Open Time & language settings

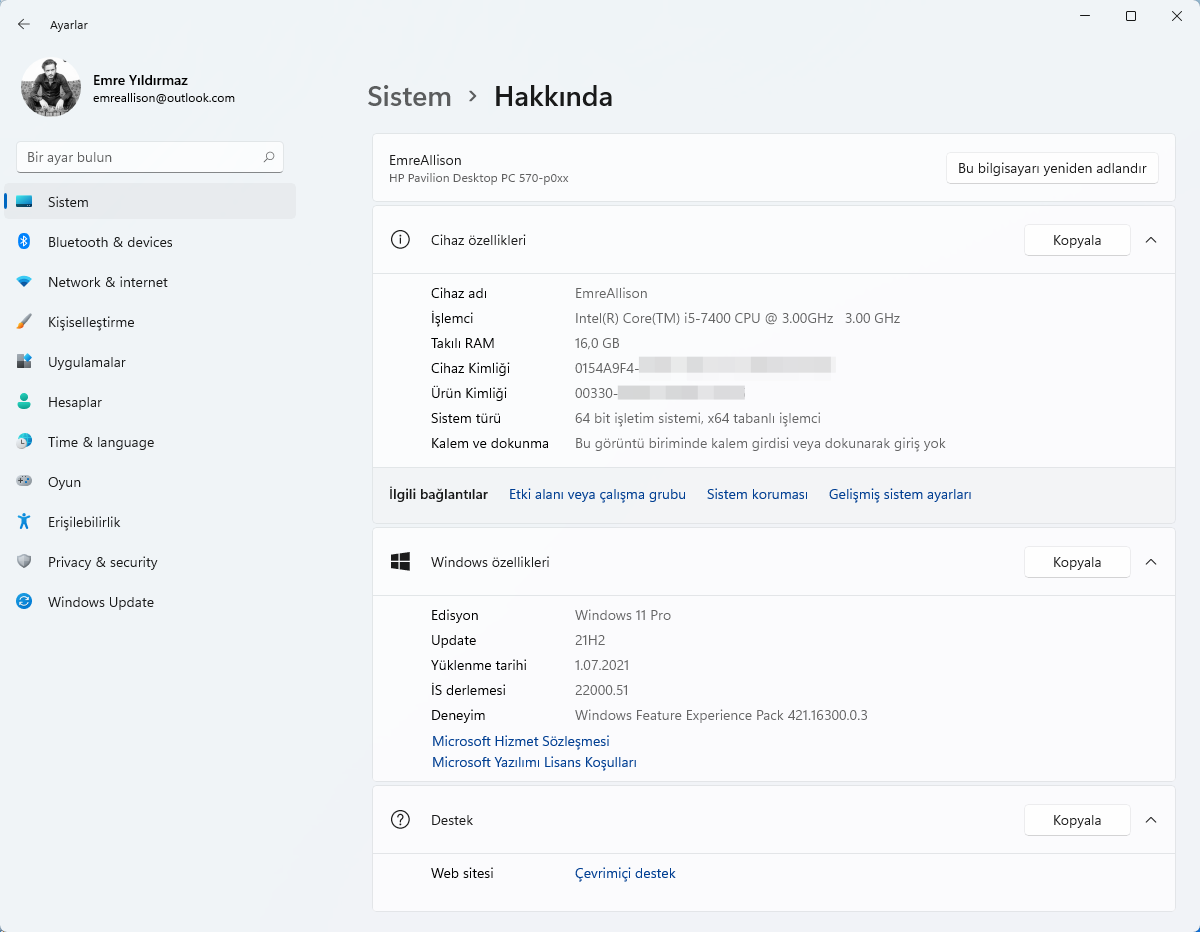pos(101,442)
